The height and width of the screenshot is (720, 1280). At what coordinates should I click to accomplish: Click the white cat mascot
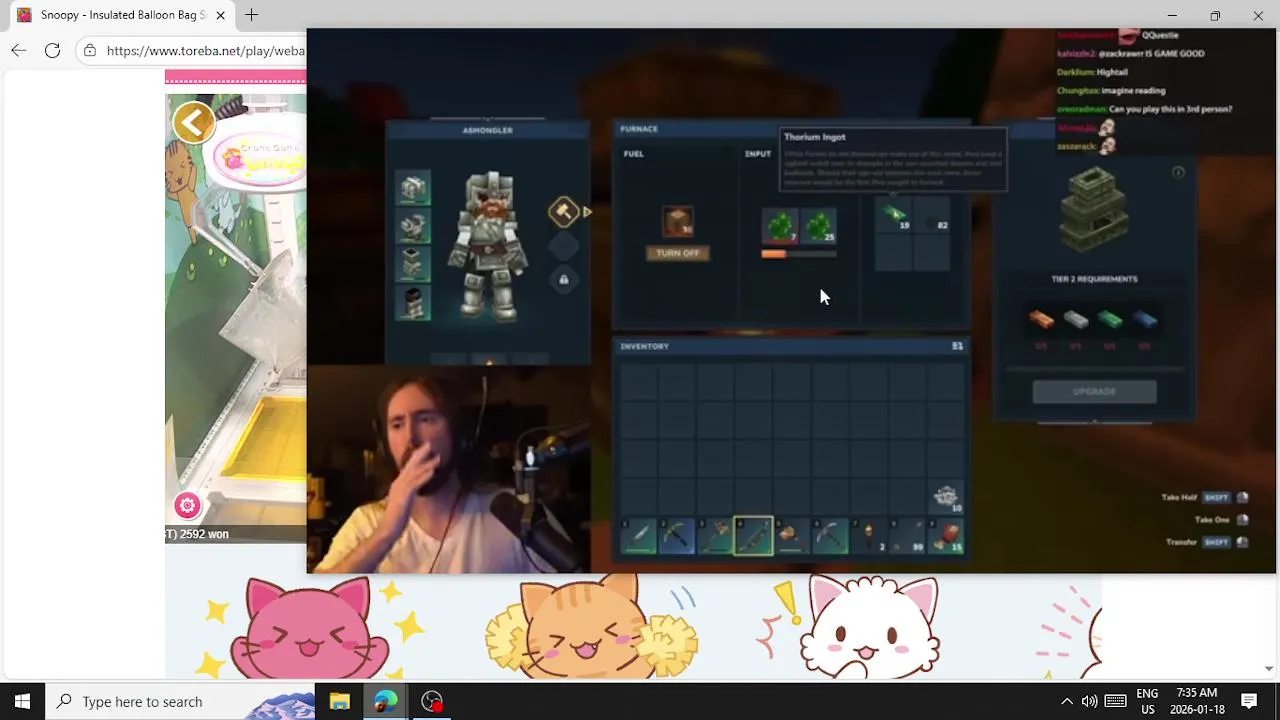(x=868, y=628)
